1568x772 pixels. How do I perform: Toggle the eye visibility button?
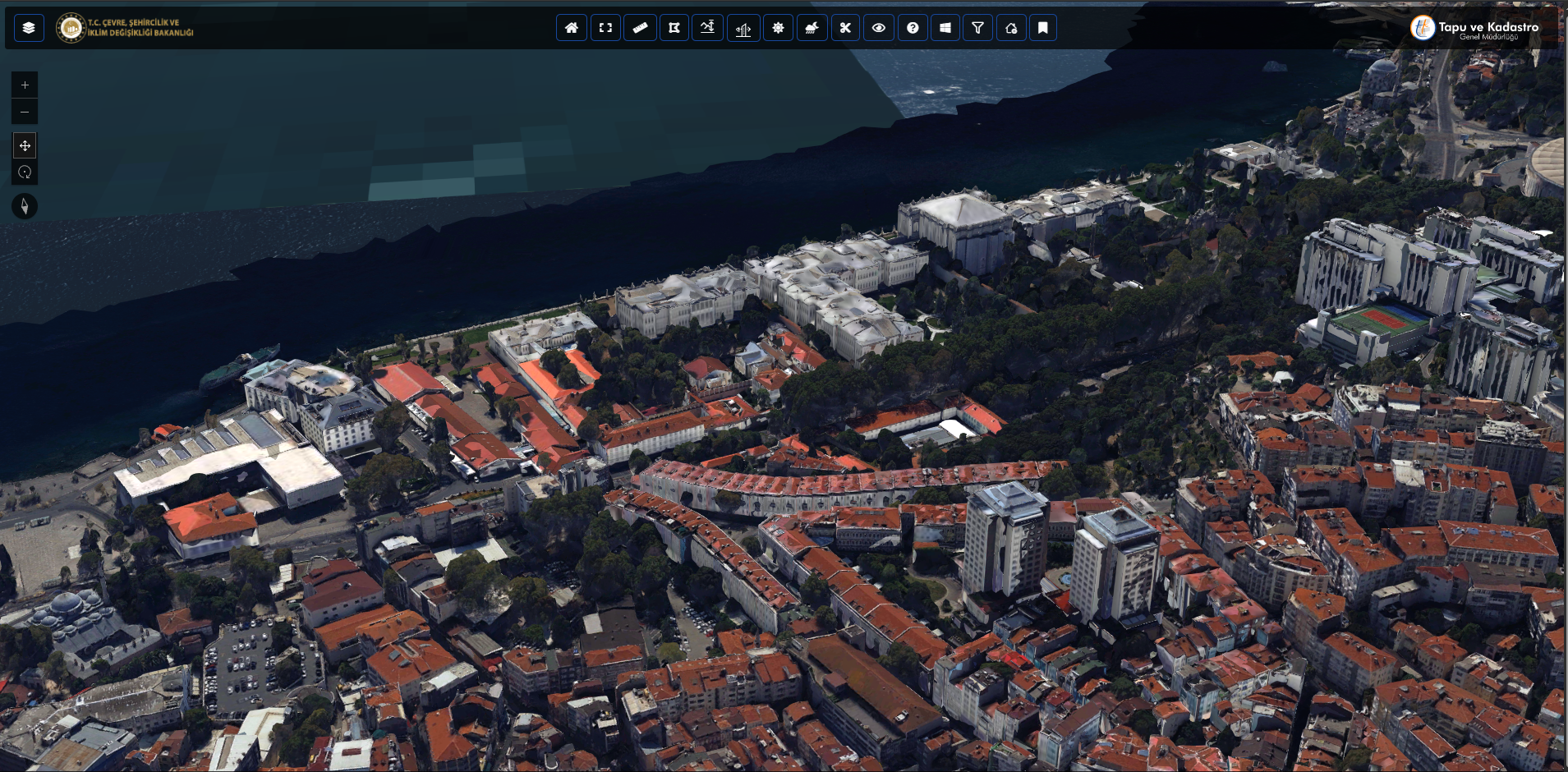879,28
